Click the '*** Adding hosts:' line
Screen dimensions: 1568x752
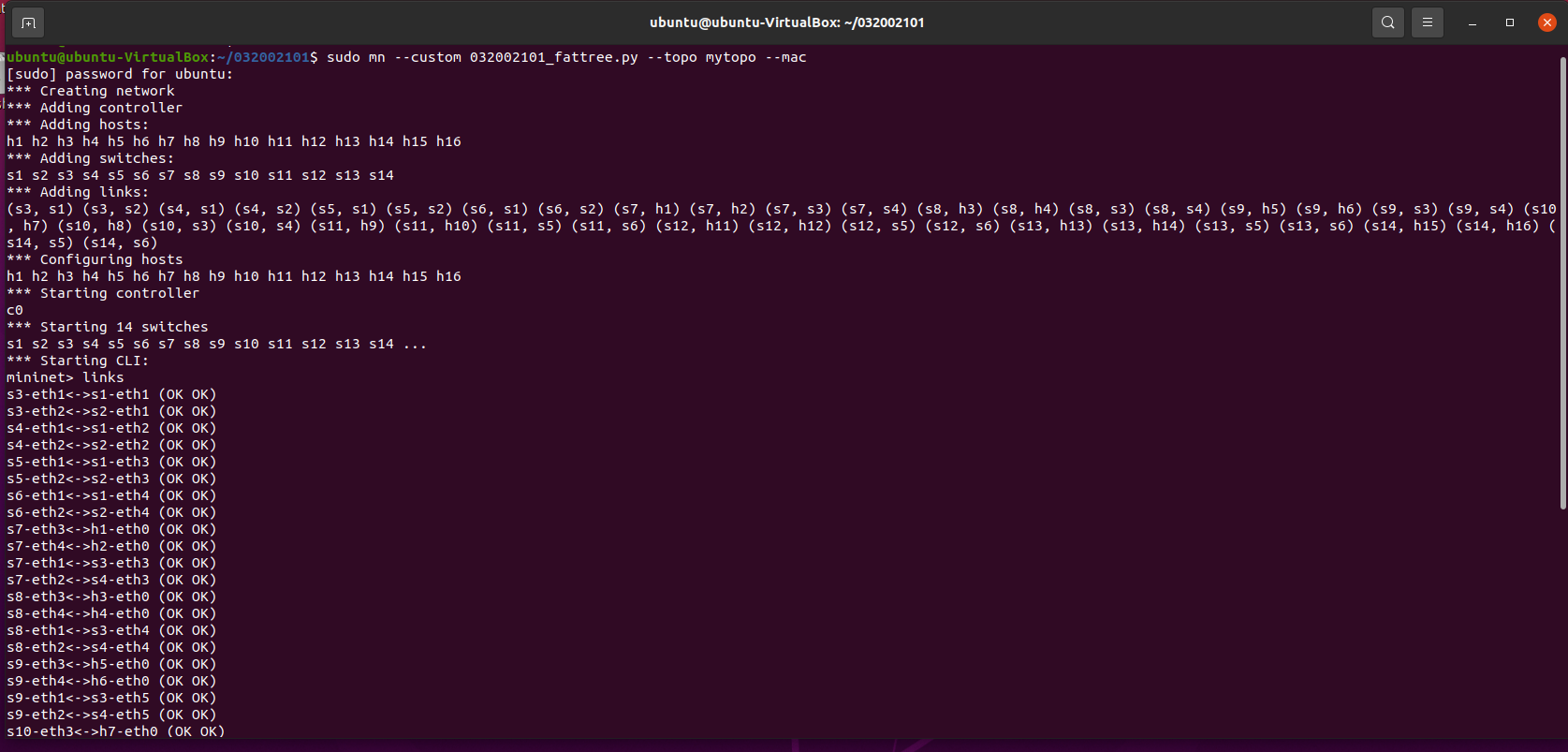point(78,125)
